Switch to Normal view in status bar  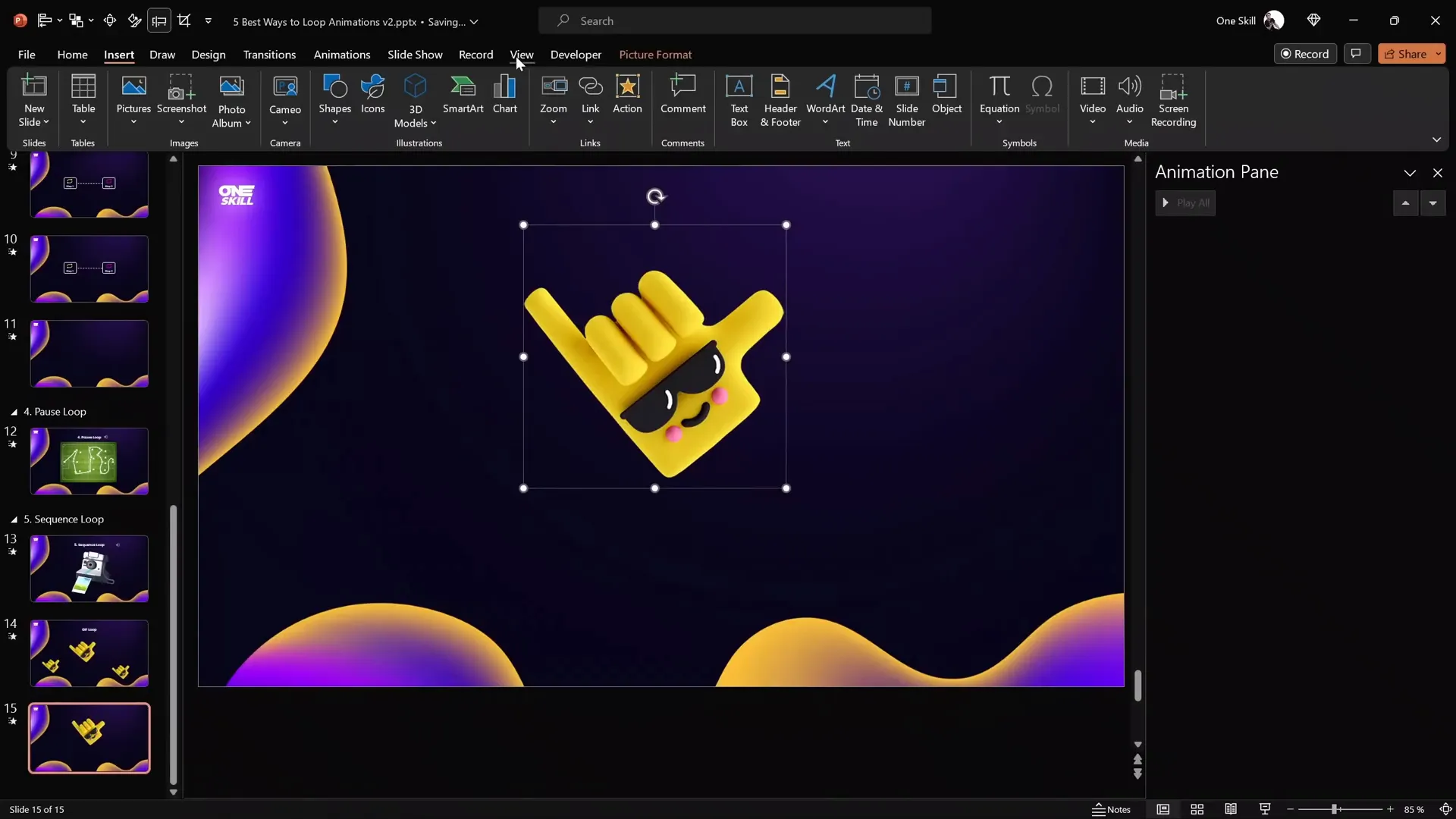pyautogui.click(x=1163, y=809)
